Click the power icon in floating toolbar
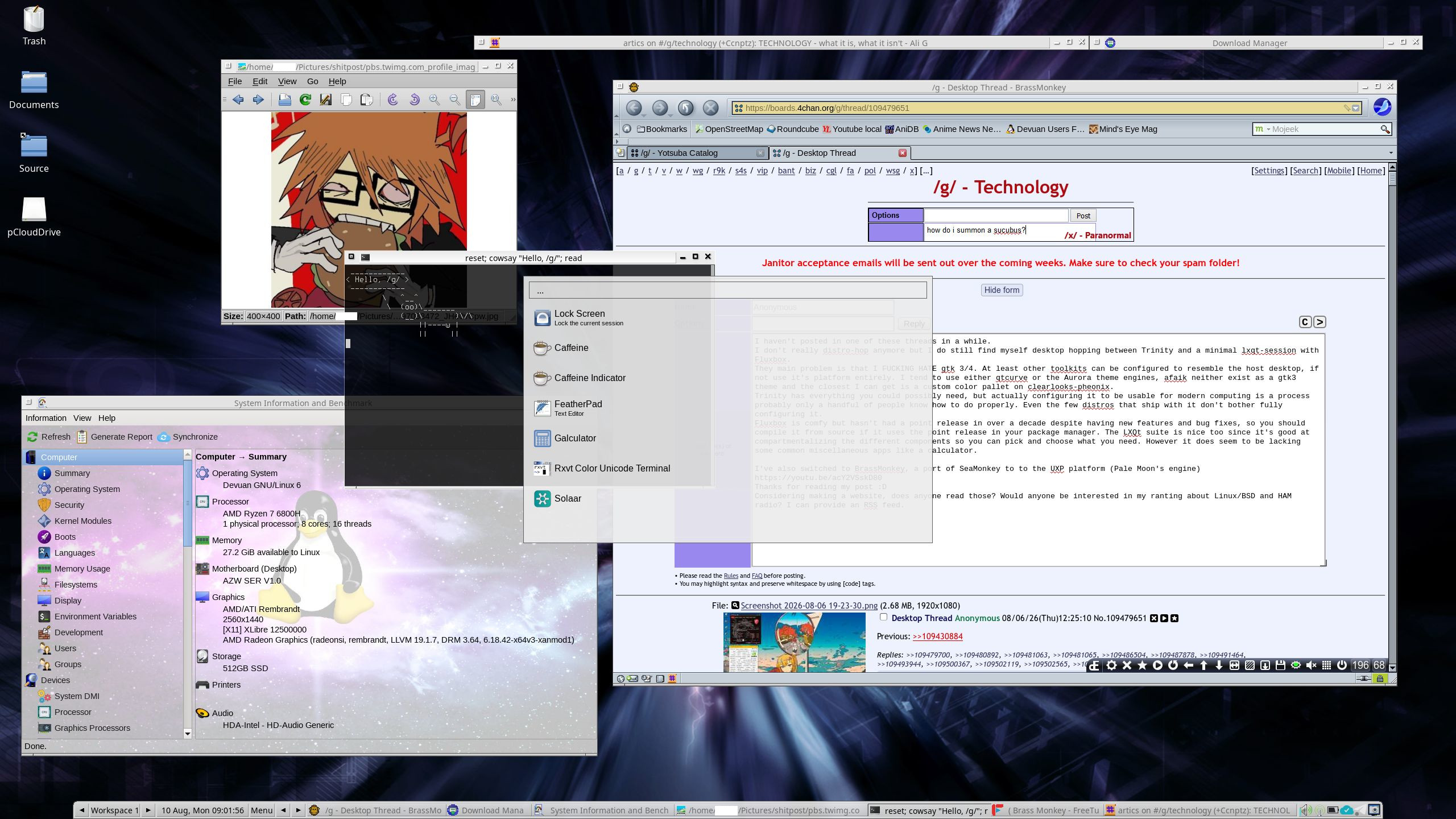Screen dimensions: 1456x819 tap(1342, 665)
